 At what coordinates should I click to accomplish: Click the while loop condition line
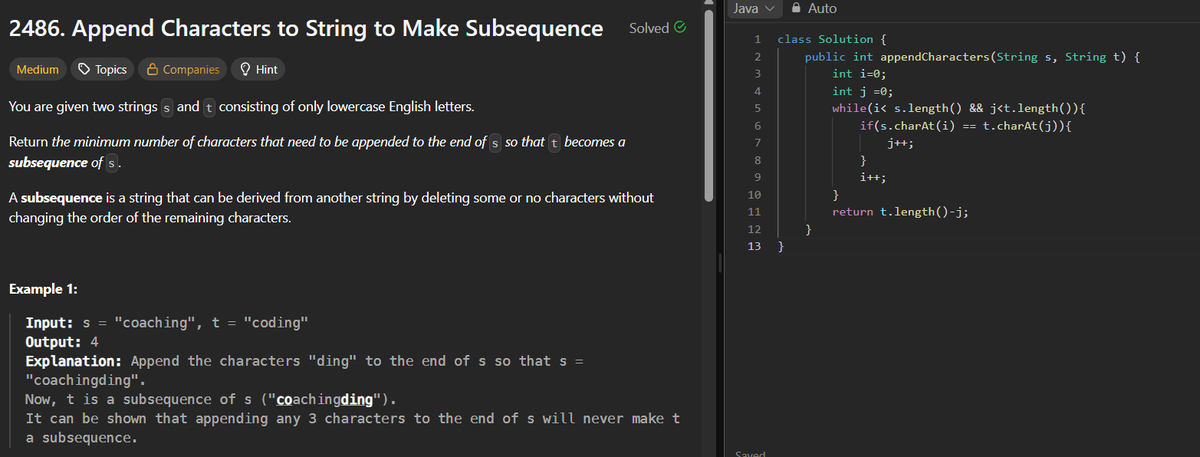click(x=960, y=108)
